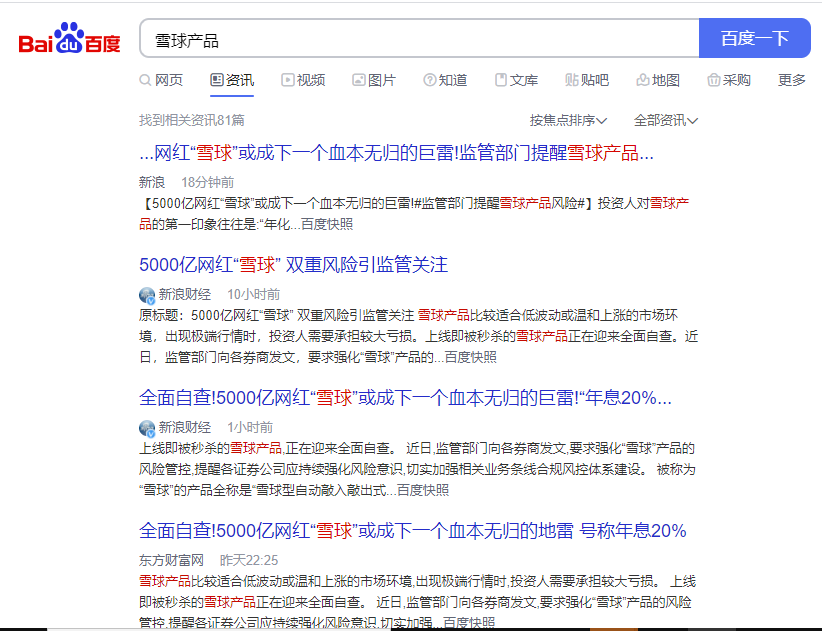Click source name 新浪财经 beside 1小时前
Screen dimensions: 822x631
coord(185,428)
